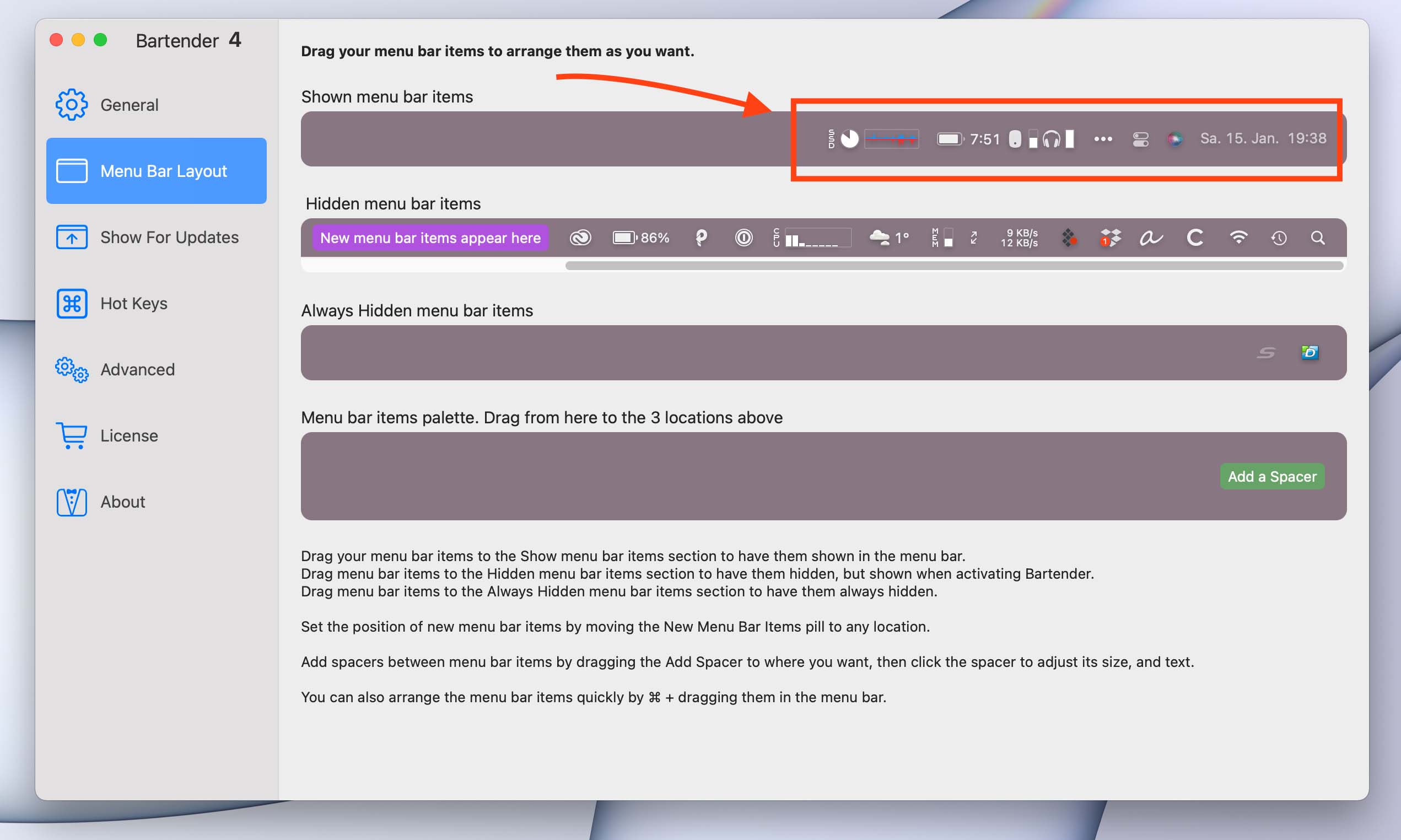Click the New menu bar items pill

pos(430,238)
